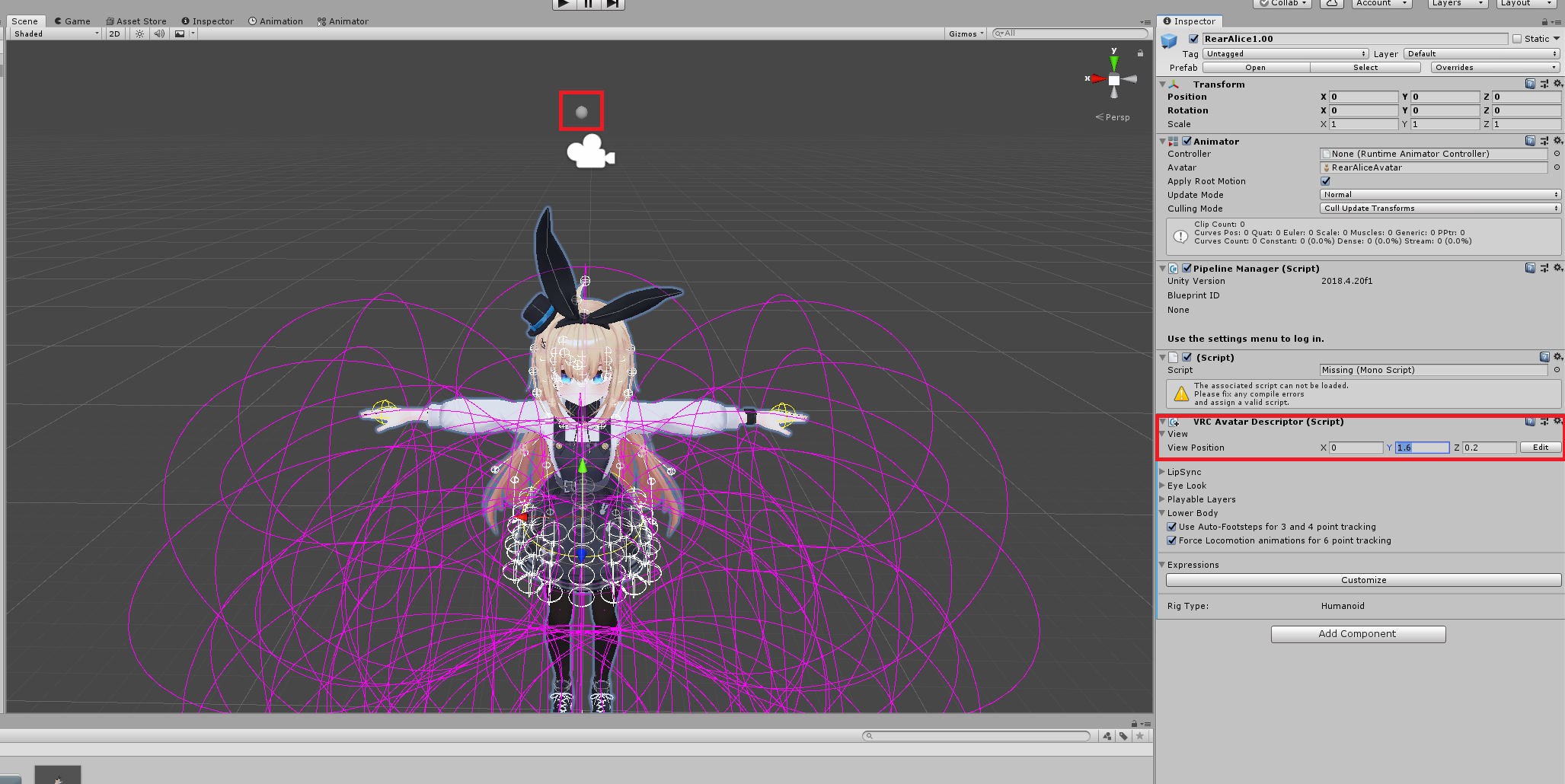
Task: Click Rotation Y field
Action: (x=1445, y=110)
